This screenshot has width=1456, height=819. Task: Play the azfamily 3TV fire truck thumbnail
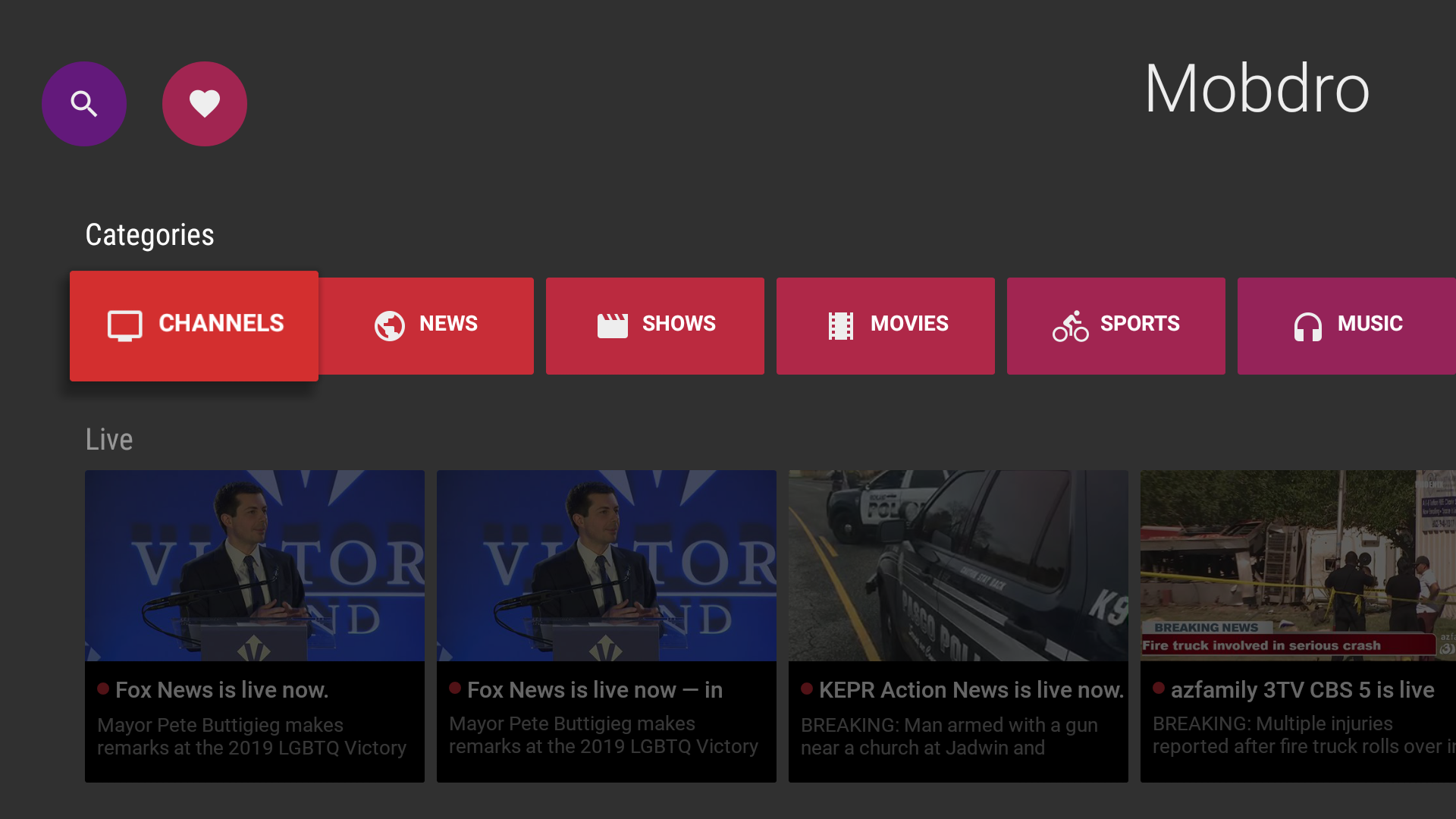(1298, 566)
